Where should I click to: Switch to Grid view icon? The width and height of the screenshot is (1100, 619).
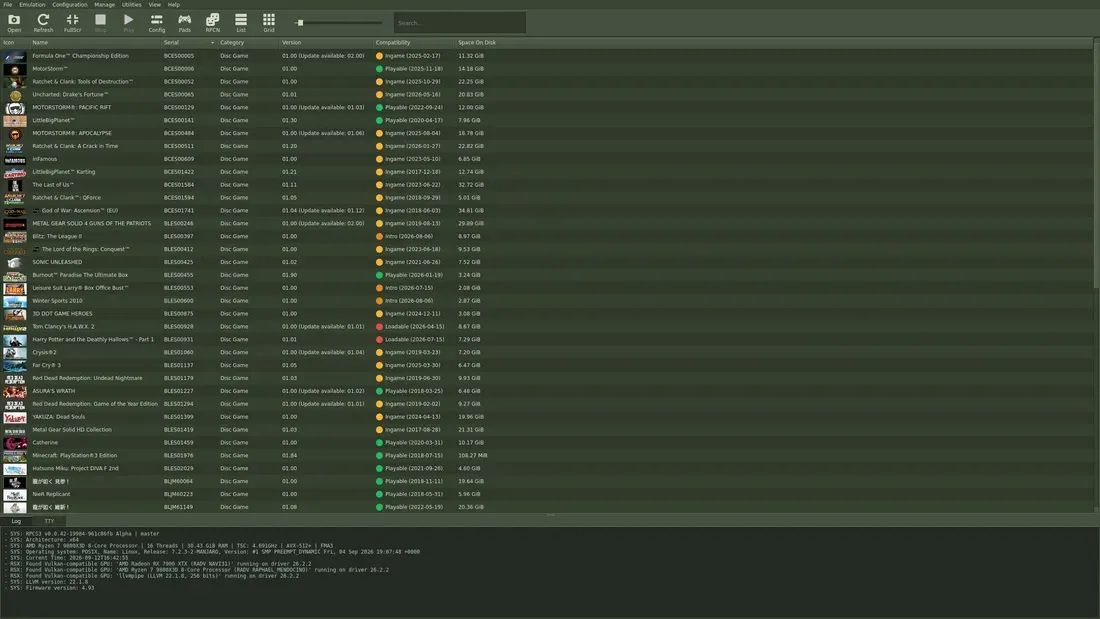pyautogui.click(x=269, y=22)
